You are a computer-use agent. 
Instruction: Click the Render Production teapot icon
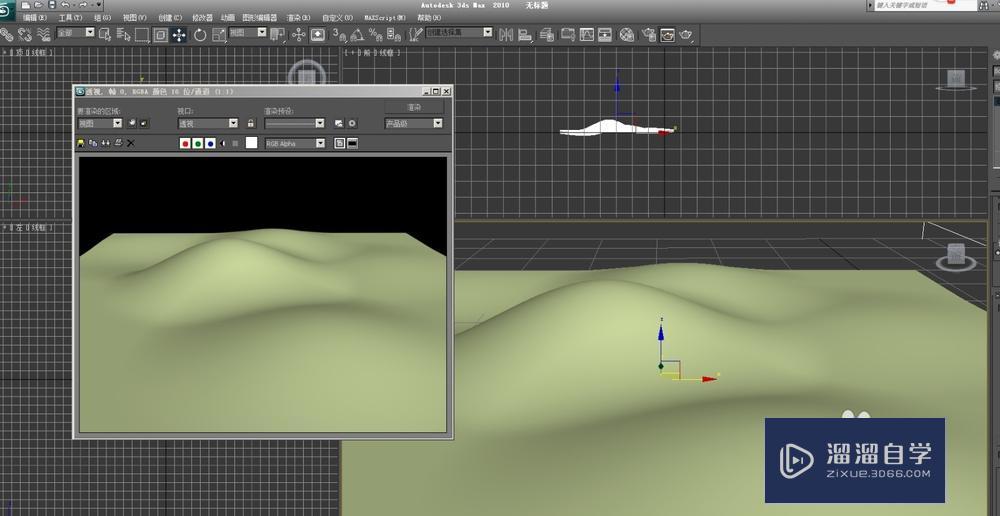coord(686,34)
